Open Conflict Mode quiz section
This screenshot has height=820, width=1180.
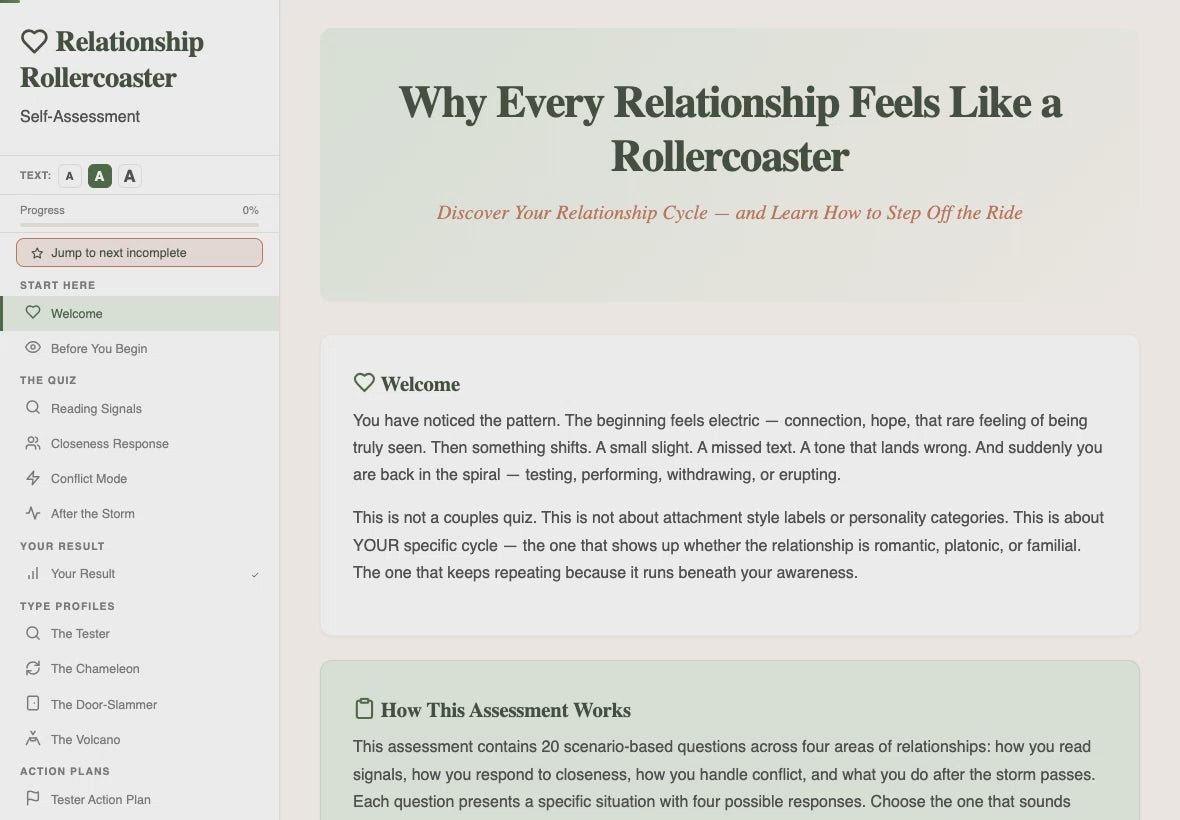[139, 478]
